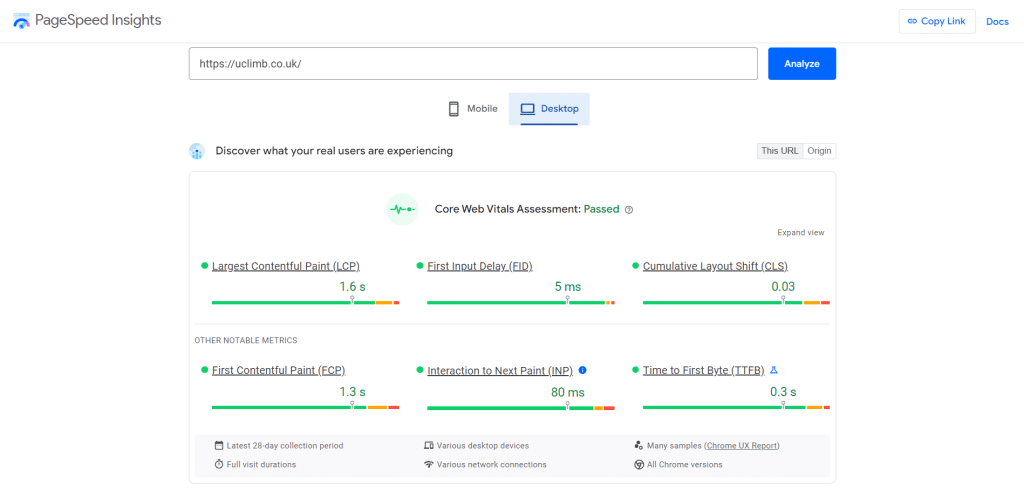Open First Input Delay (FID) link

coord(480,266)
